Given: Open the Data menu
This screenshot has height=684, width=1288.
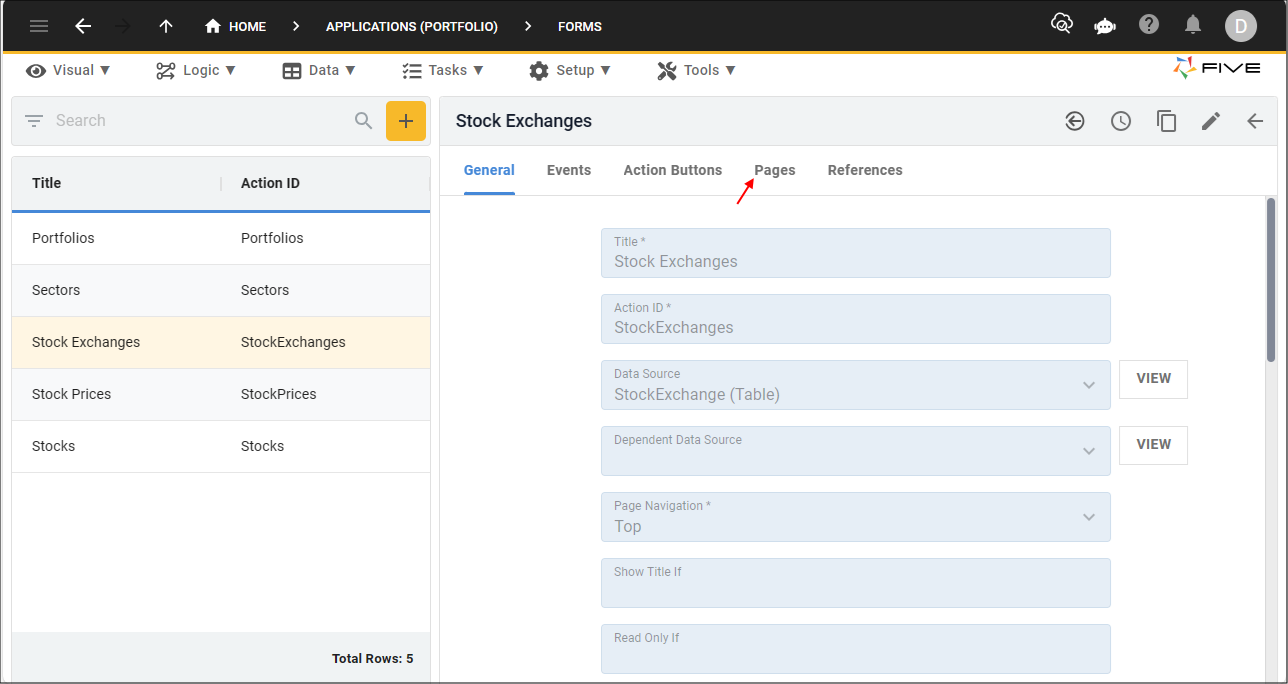Looking at the screenshot, I should pyautogui.click(x=319, y=70).
